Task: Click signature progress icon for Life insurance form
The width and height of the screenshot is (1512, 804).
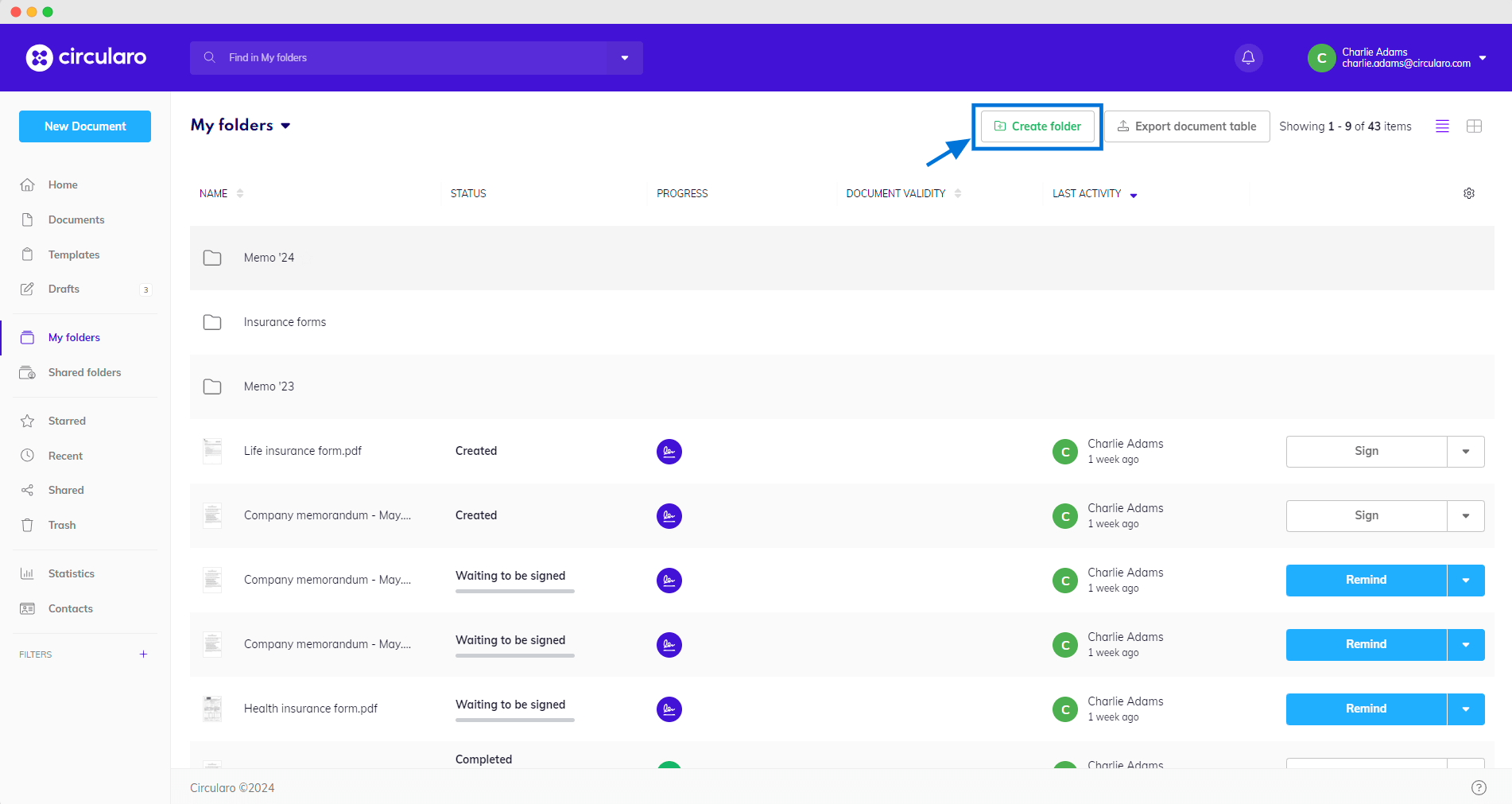Action: pos(669,452)
